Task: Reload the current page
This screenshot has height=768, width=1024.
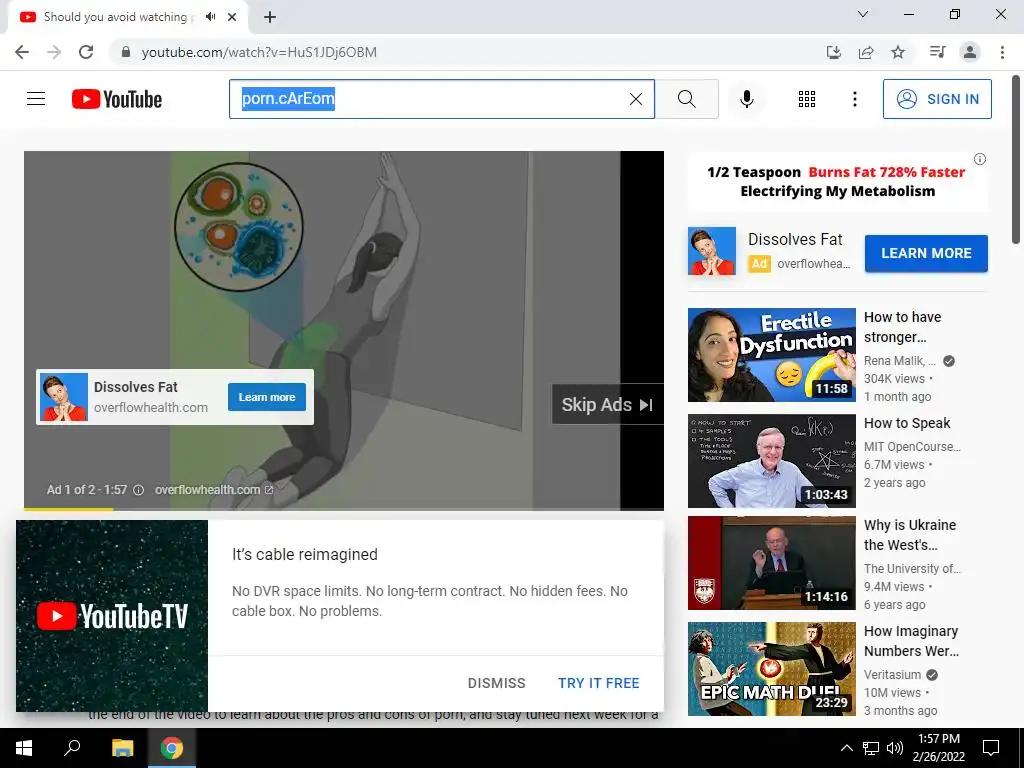Action: 86,52
